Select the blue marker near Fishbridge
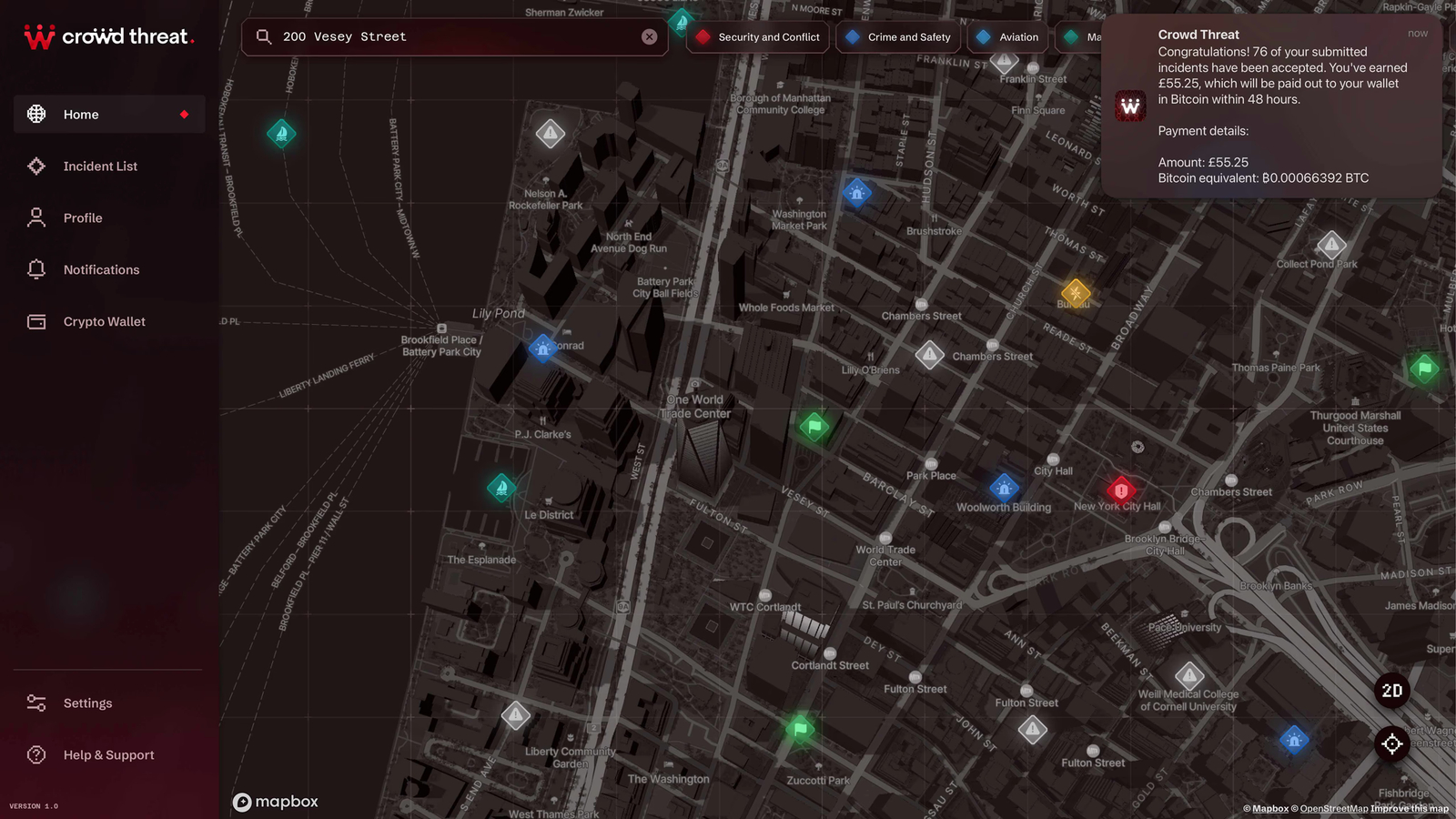The height and width of the screenshot is (819, 1456). tap(1294, 740)
